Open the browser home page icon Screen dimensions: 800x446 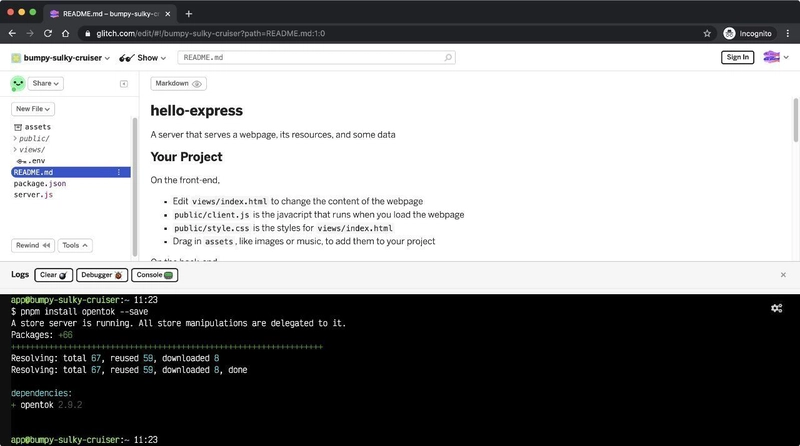tap(65, 33)
